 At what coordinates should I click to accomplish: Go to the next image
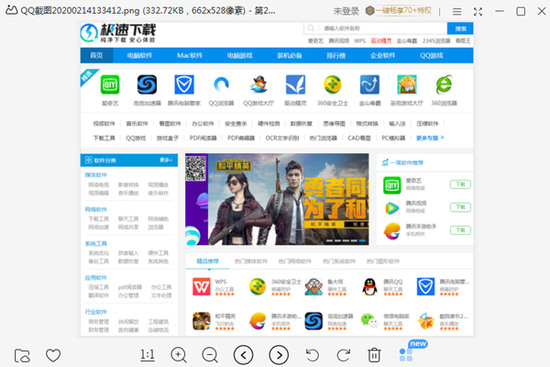click(279, 355)
